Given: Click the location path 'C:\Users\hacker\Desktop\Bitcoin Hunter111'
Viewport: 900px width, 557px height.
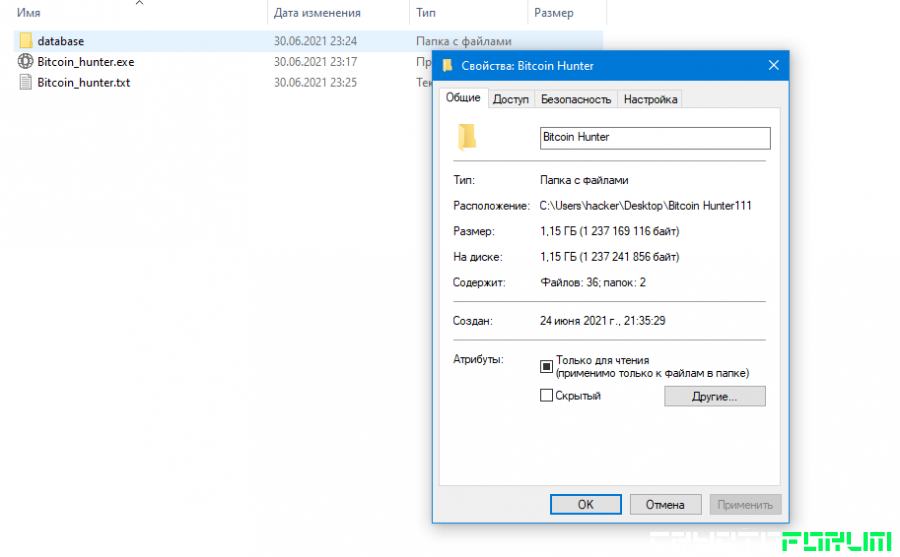Looking at the screenshot, I should [x=645, y=206].
